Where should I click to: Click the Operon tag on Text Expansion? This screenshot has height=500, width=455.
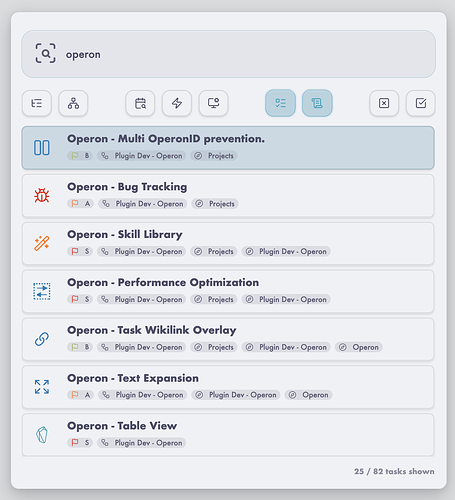point(309,395)
